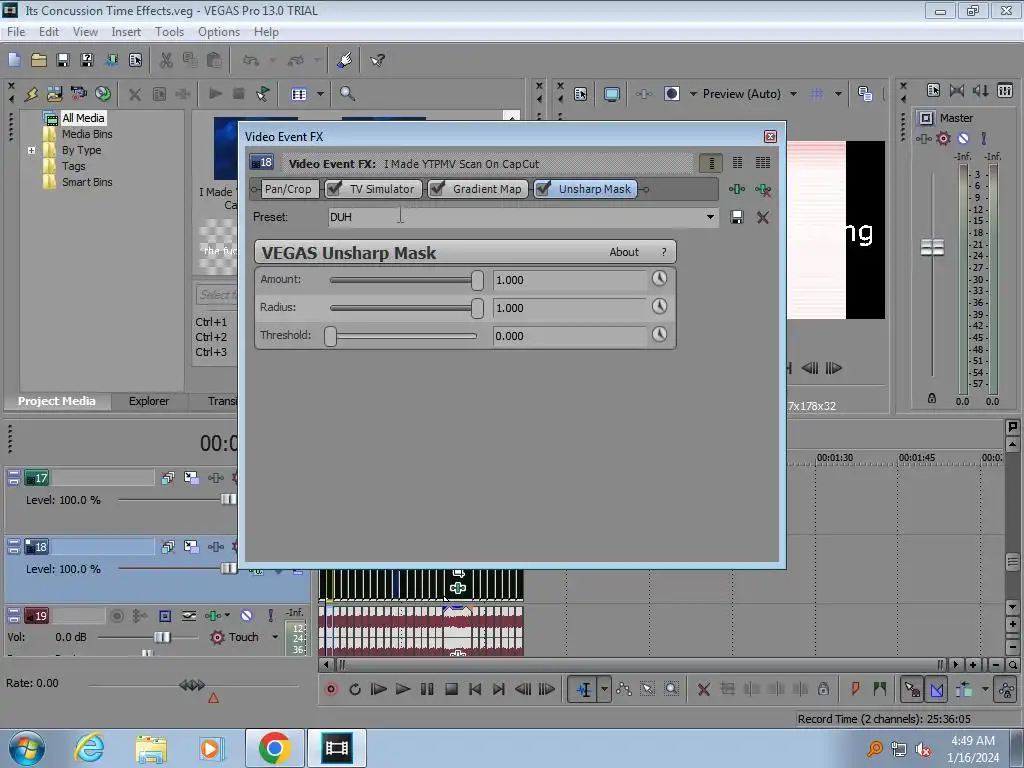The height and width of the screenshot is (768, 1024).
Task: Toggle track 19 solo exclamation icon
Action: click(x=270, y=615)
